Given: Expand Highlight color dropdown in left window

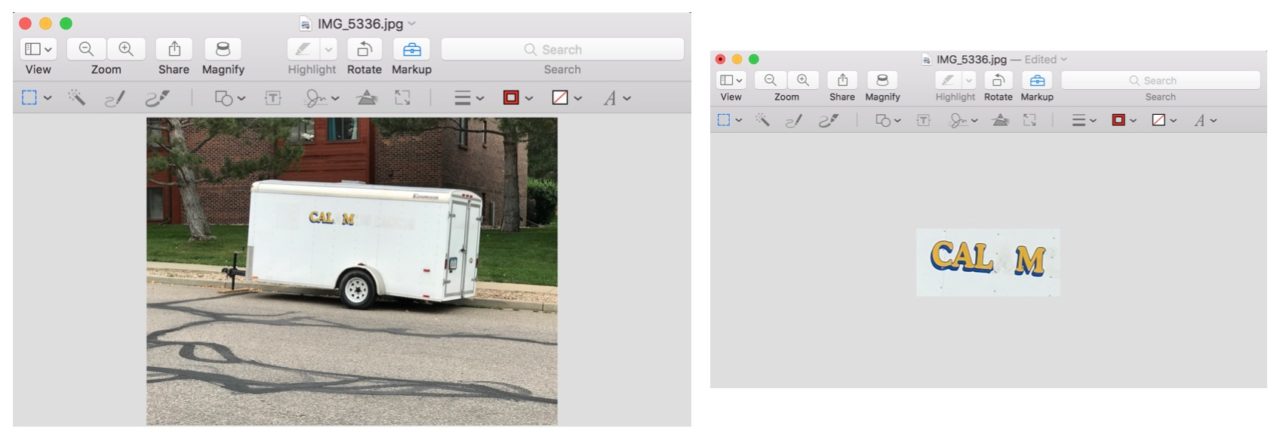Looking at the screenshot, I should (x=328, y=49).
